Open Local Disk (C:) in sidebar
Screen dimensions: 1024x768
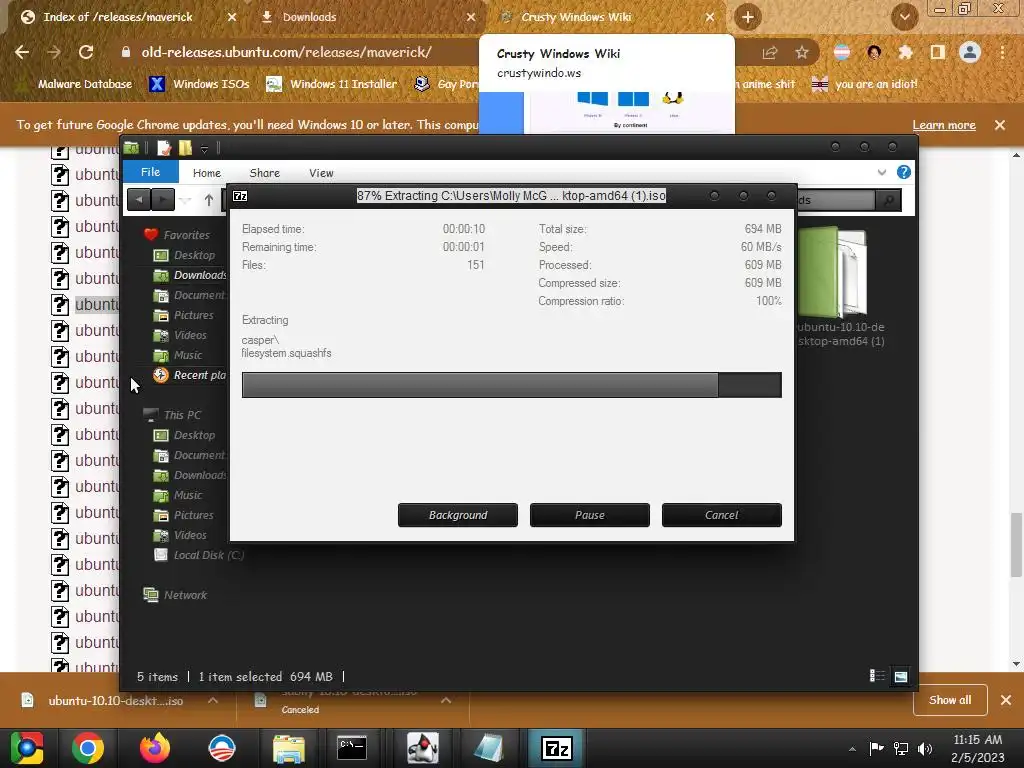point(199,555)
